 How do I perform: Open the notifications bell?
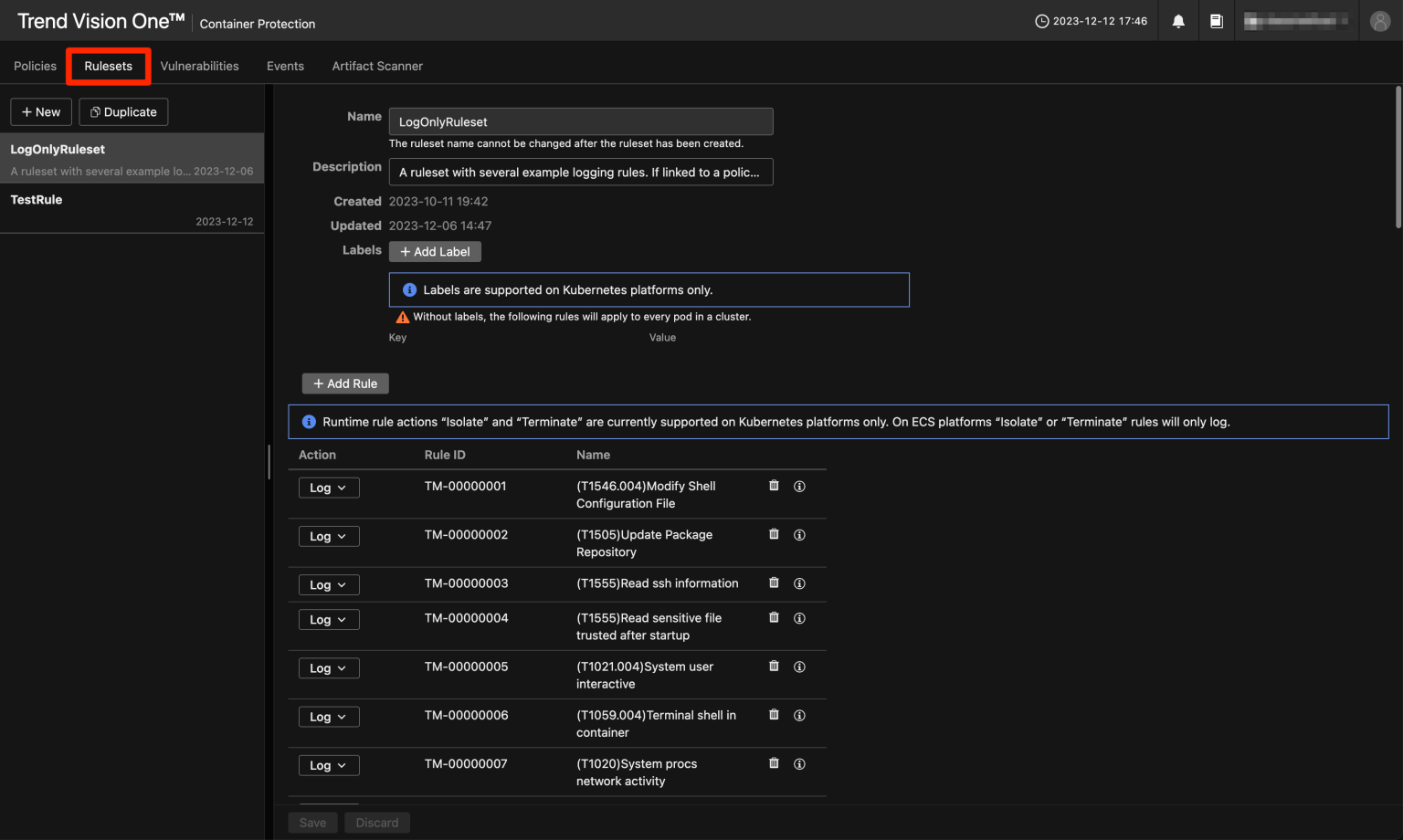[1177, 20]
